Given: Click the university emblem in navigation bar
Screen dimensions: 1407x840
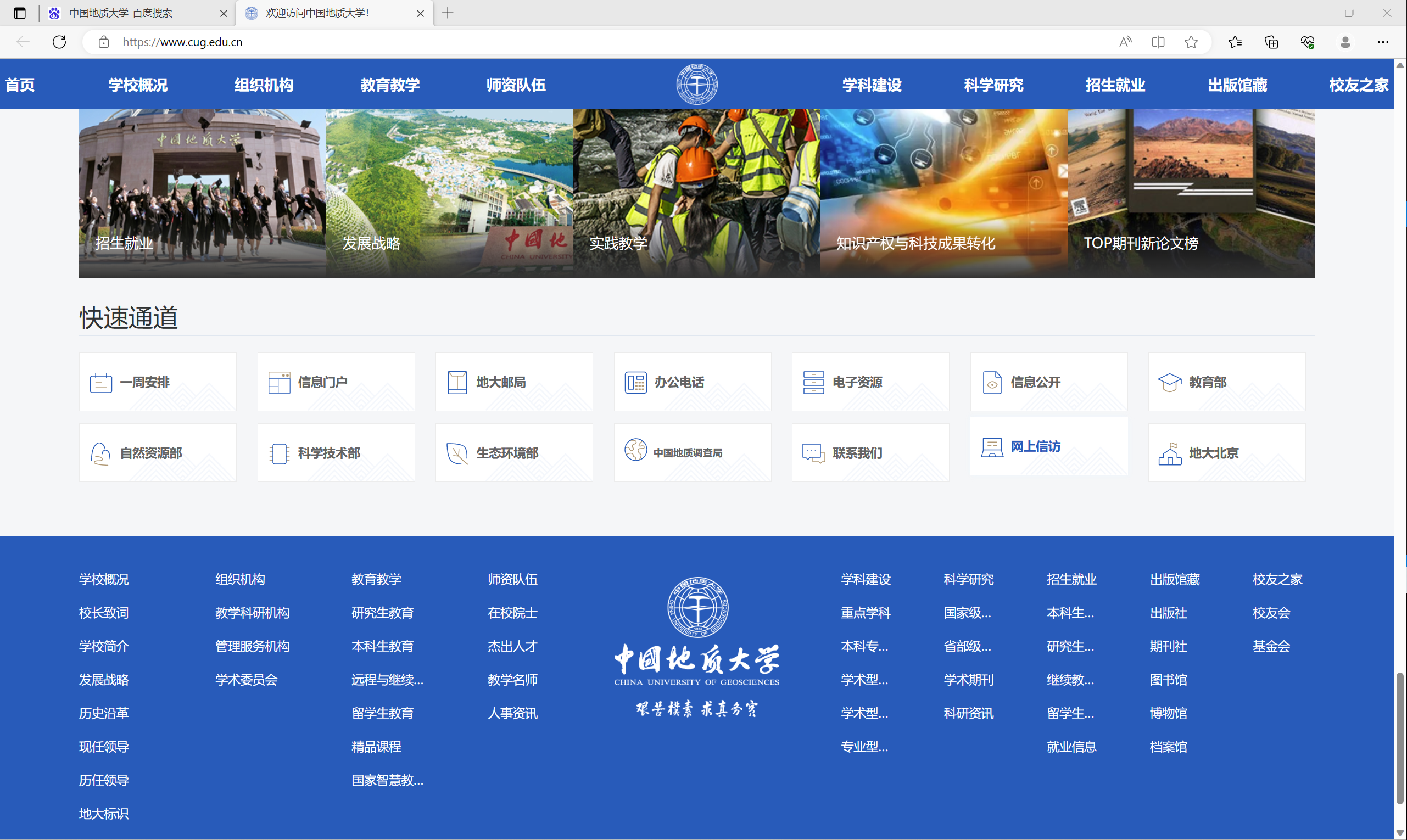Looking at the screenshot, I should pos(697,85).
